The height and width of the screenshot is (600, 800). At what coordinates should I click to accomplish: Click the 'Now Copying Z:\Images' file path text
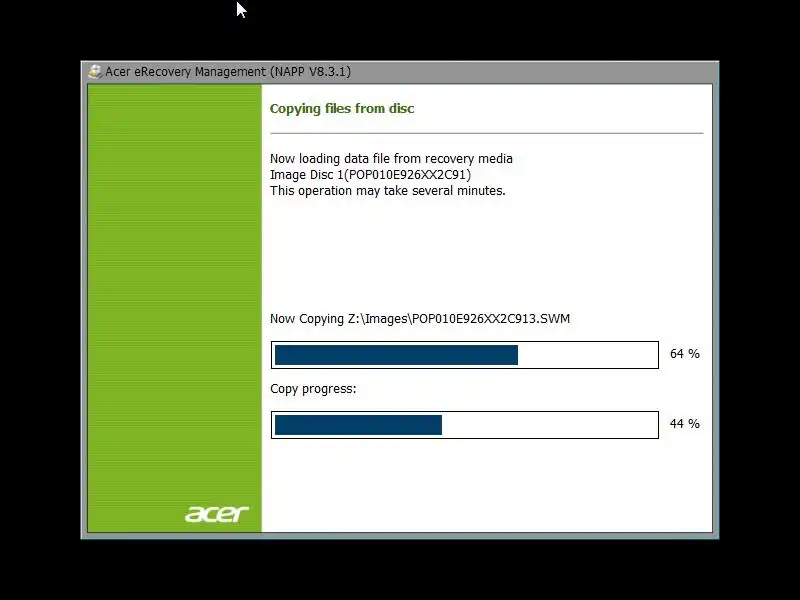point(420,319)
